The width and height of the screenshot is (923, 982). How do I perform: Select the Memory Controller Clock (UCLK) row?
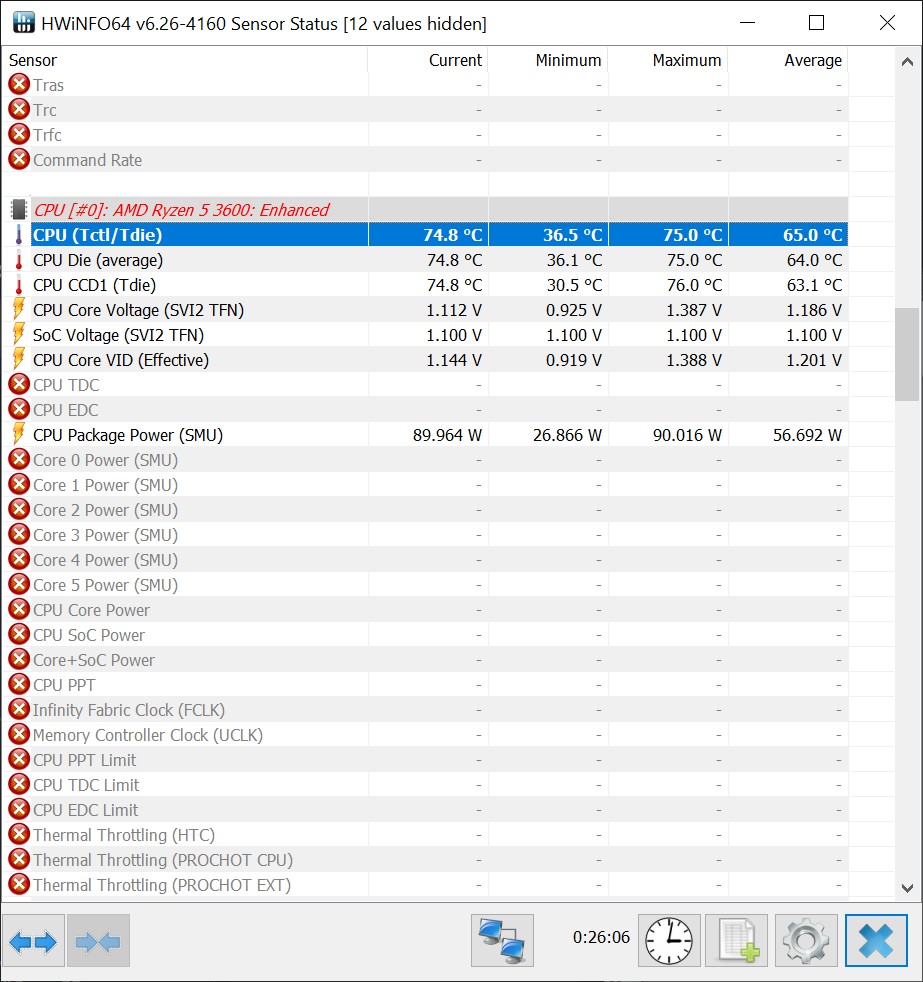(x=425, y=735)
